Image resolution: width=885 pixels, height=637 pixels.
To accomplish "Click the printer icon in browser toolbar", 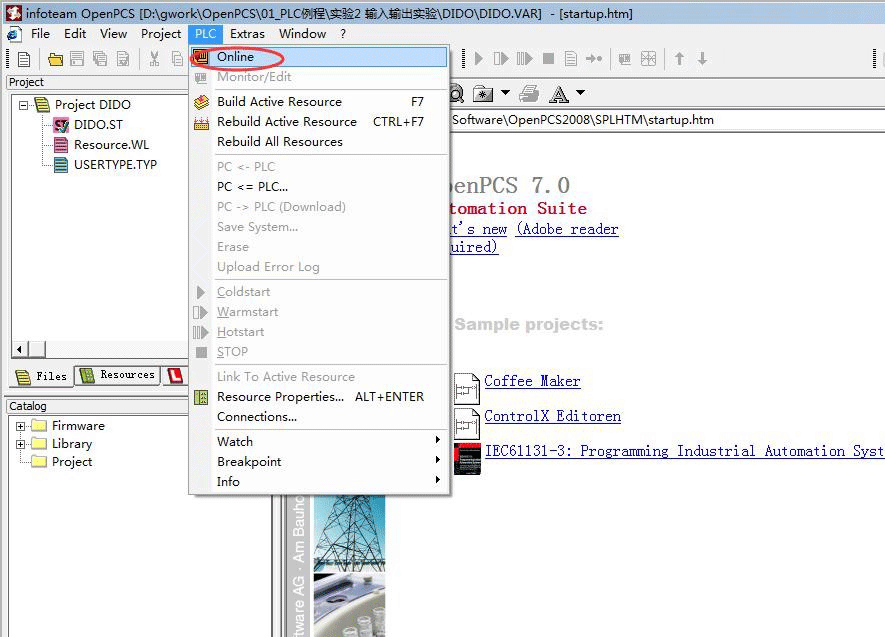I will click(x=529, y=94).
